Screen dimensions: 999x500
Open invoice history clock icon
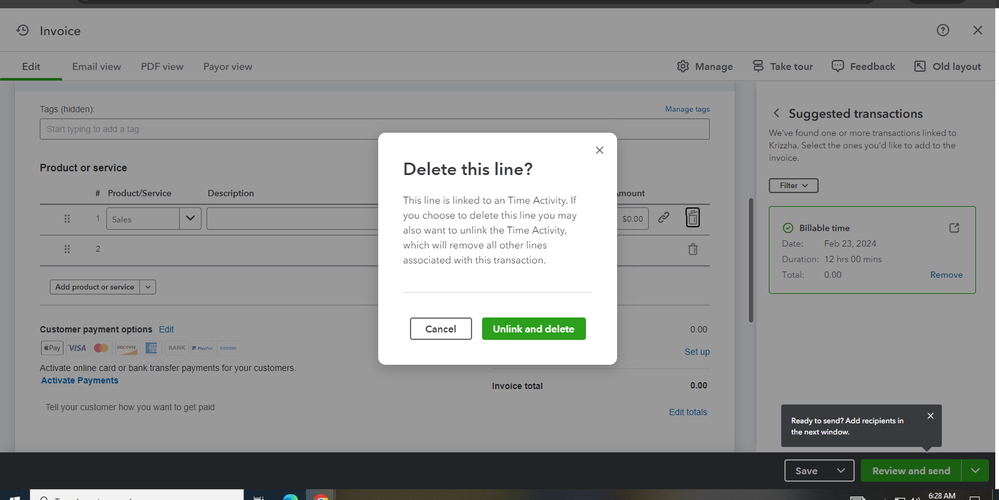click(x=23, y=31)
